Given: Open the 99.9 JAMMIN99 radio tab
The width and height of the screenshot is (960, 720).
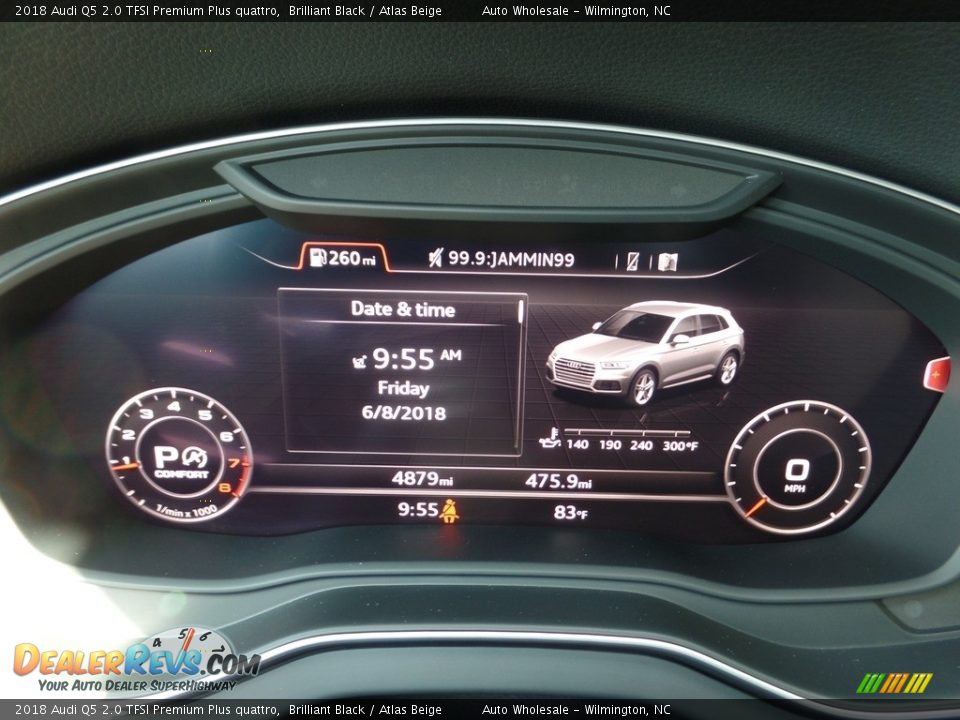Looking at the screenshot, I should pos(510,259).
